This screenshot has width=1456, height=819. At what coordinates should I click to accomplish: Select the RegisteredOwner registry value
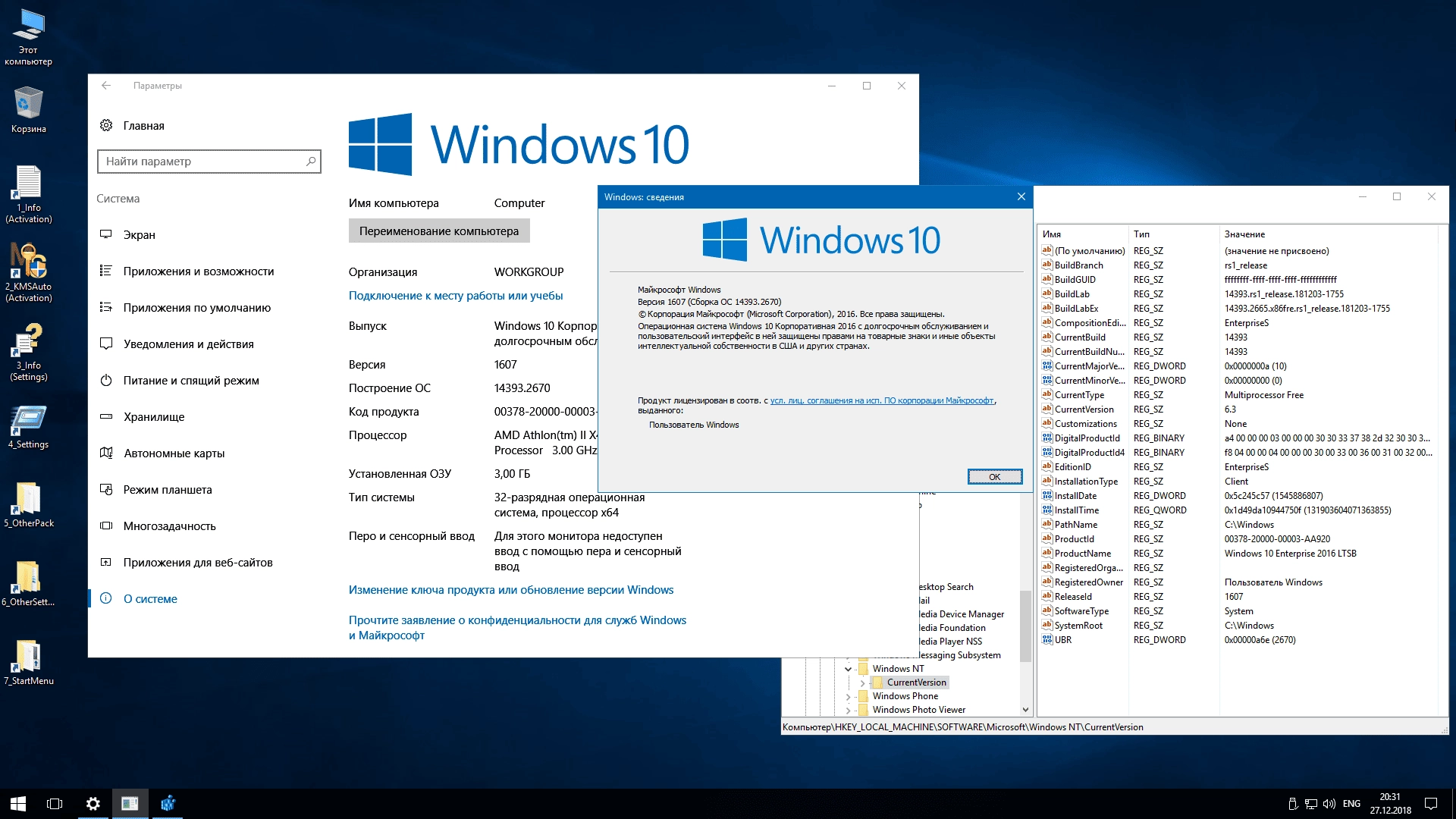point(1088,582)
